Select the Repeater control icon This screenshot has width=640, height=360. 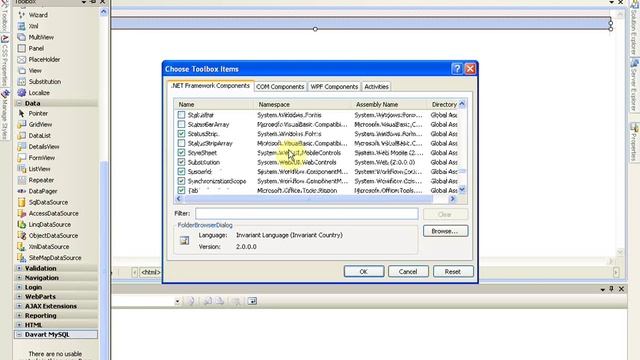click(x=22, y=180)
